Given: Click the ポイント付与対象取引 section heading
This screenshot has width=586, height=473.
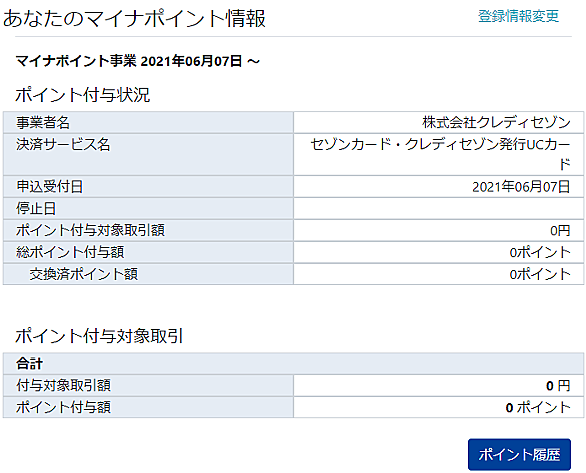Looking at the screenshot, I should point(99,336).
